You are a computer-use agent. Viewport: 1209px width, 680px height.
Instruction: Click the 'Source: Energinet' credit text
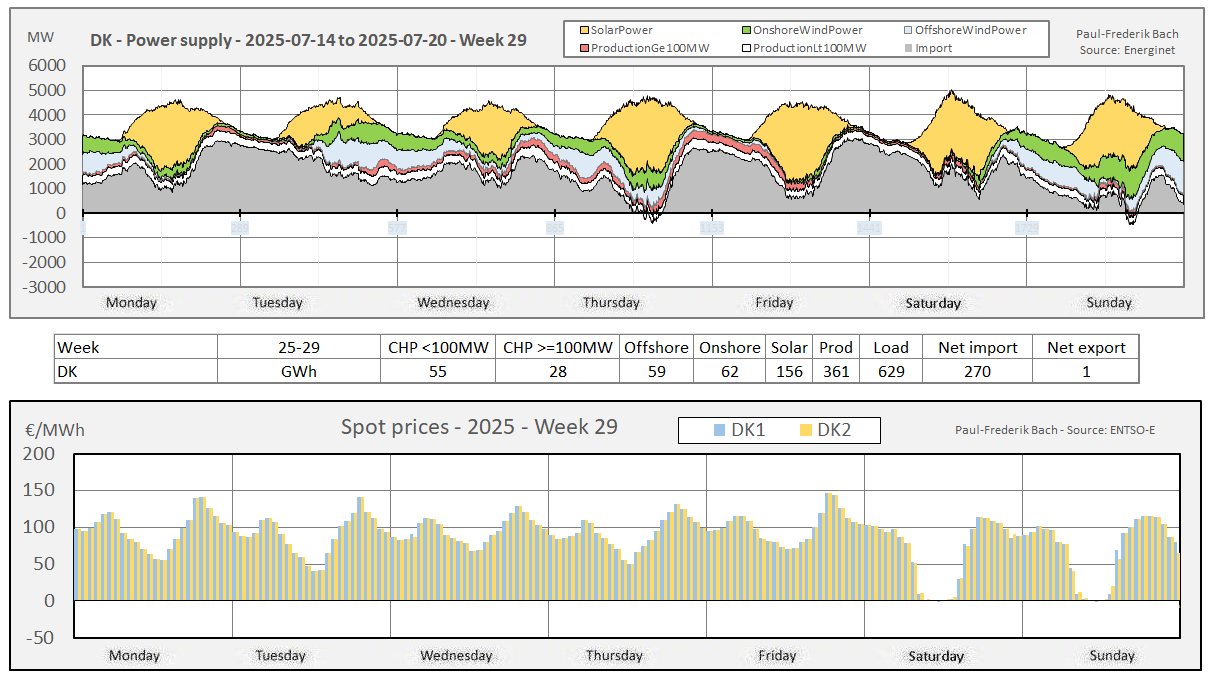[1128, 50]
